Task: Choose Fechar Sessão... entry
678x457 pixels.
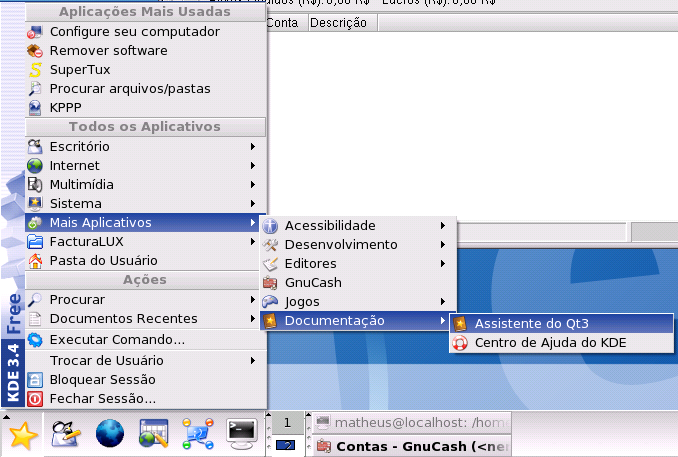Action: [x=145, y=399]
